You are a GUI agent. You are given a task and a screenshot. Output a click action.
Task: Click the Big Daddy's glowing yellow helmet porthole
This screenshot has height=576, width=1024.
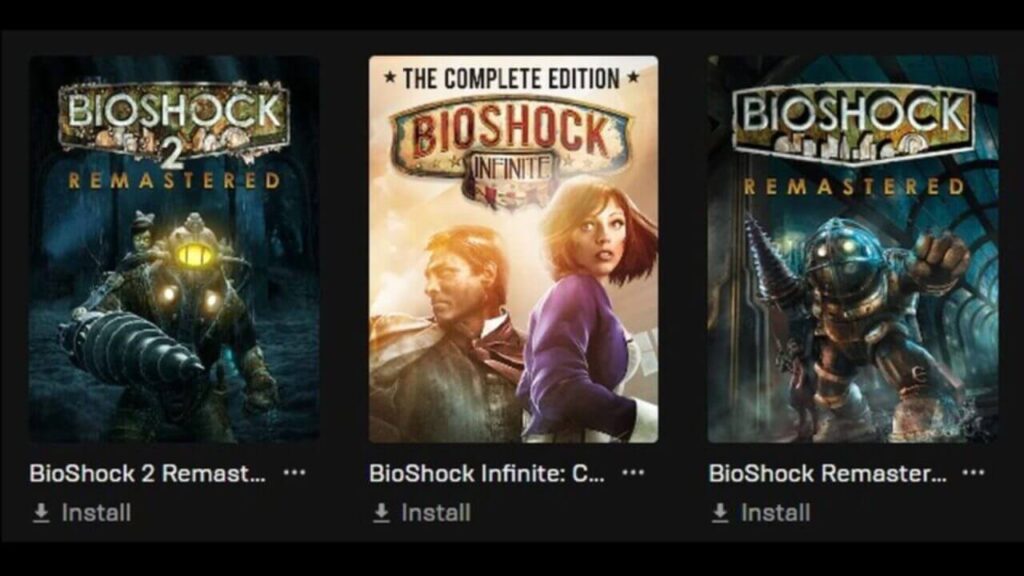coord(194,255)
